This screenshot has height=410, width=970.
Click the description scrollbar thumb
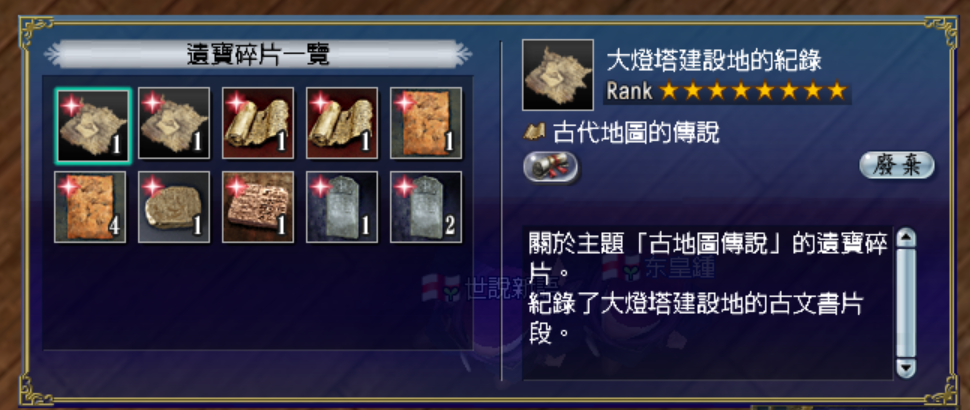906,302
